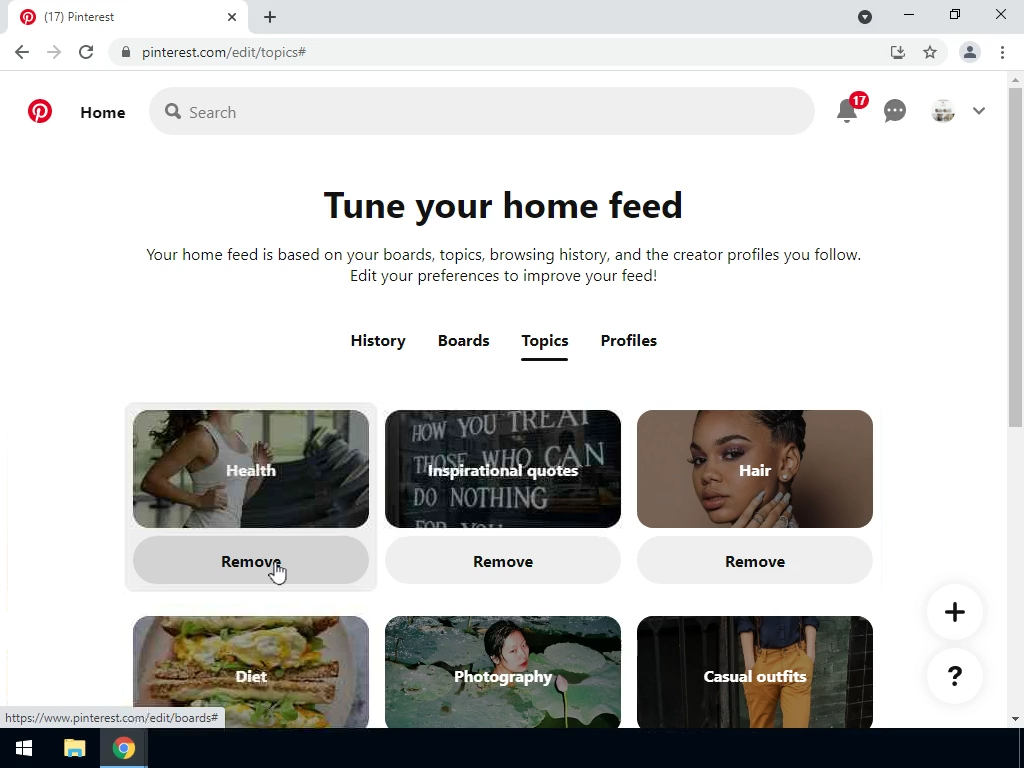Switch to the History tab
This screenshot has height=768, width=1024.
378,341
